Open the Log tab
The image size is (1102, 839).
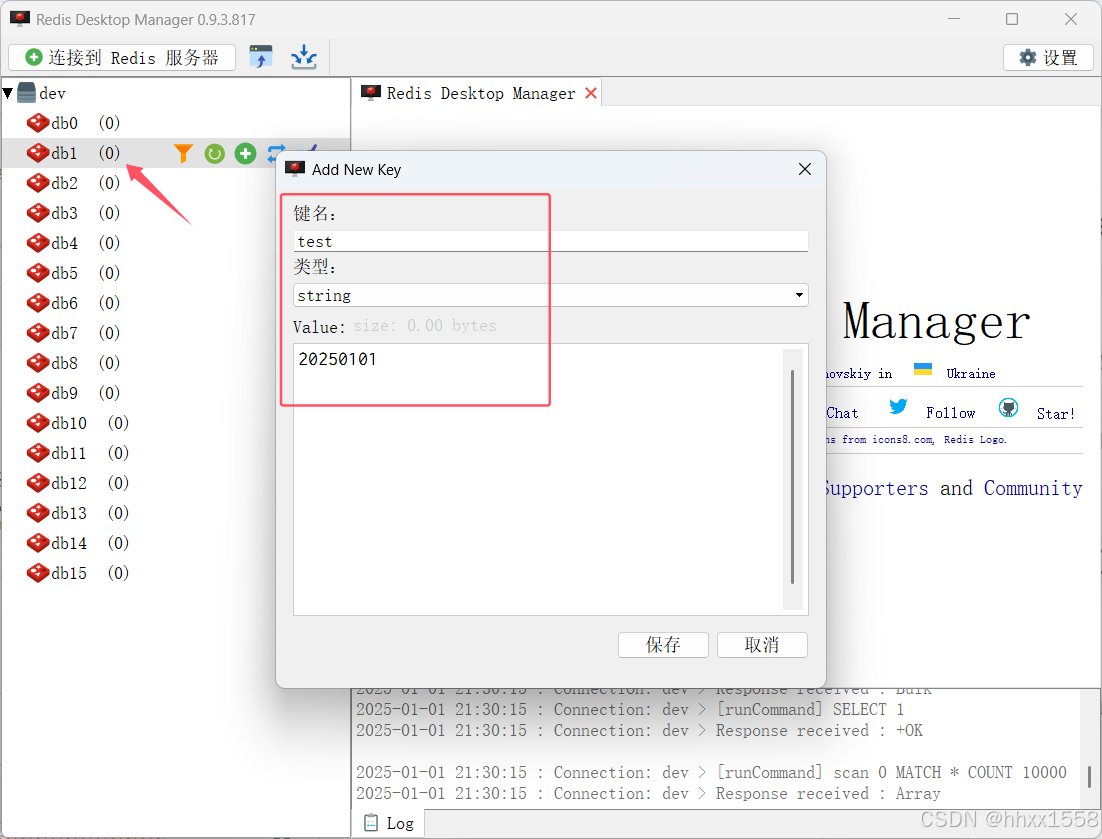388,823
